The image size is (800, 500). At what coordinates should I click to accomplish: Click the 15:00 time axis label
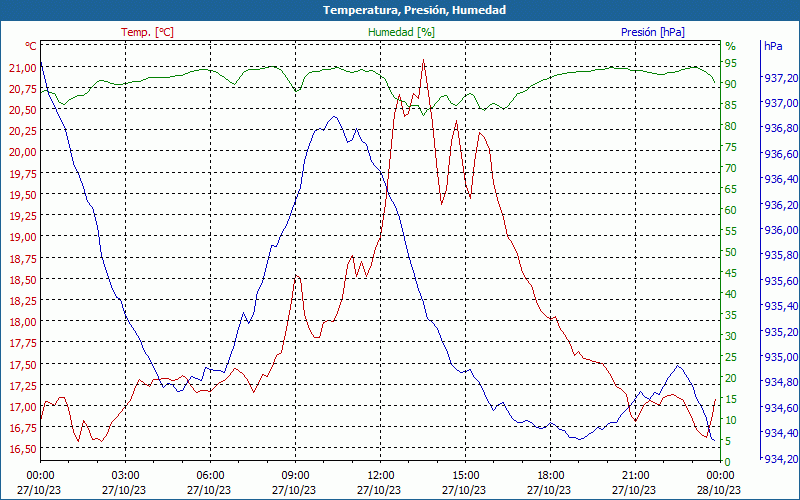465,476
